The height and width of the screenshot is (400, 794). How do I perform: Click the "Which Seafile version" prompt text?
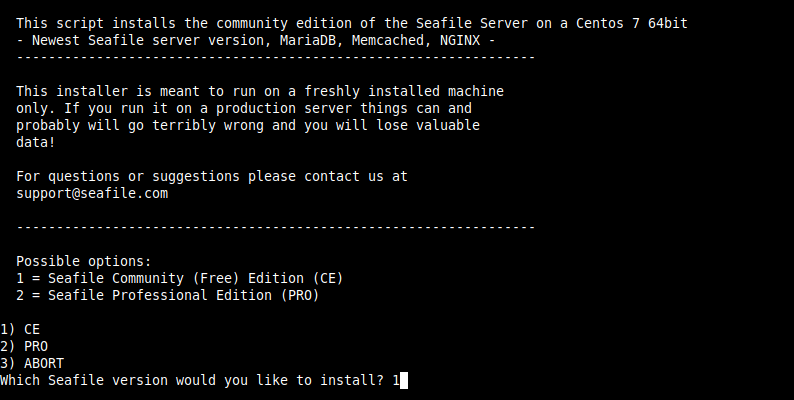coord(192,380)
